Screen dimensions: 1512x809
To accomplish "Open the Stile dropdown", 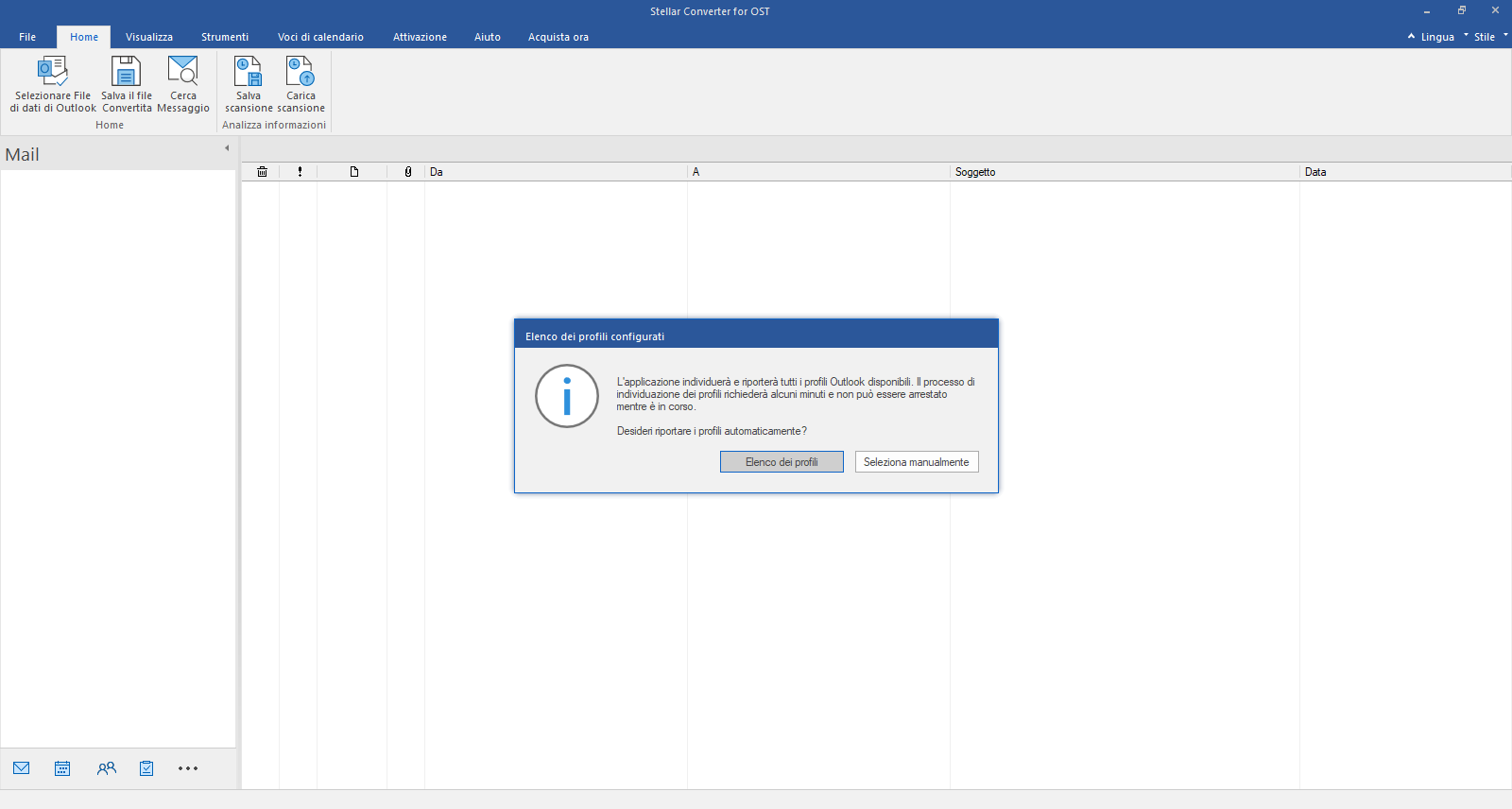I will coord(1486,37).
